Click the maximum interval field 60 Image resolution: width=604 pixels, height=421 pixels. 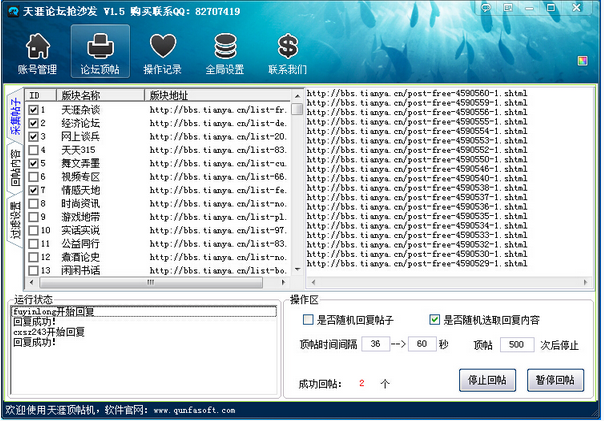point(422,344)
